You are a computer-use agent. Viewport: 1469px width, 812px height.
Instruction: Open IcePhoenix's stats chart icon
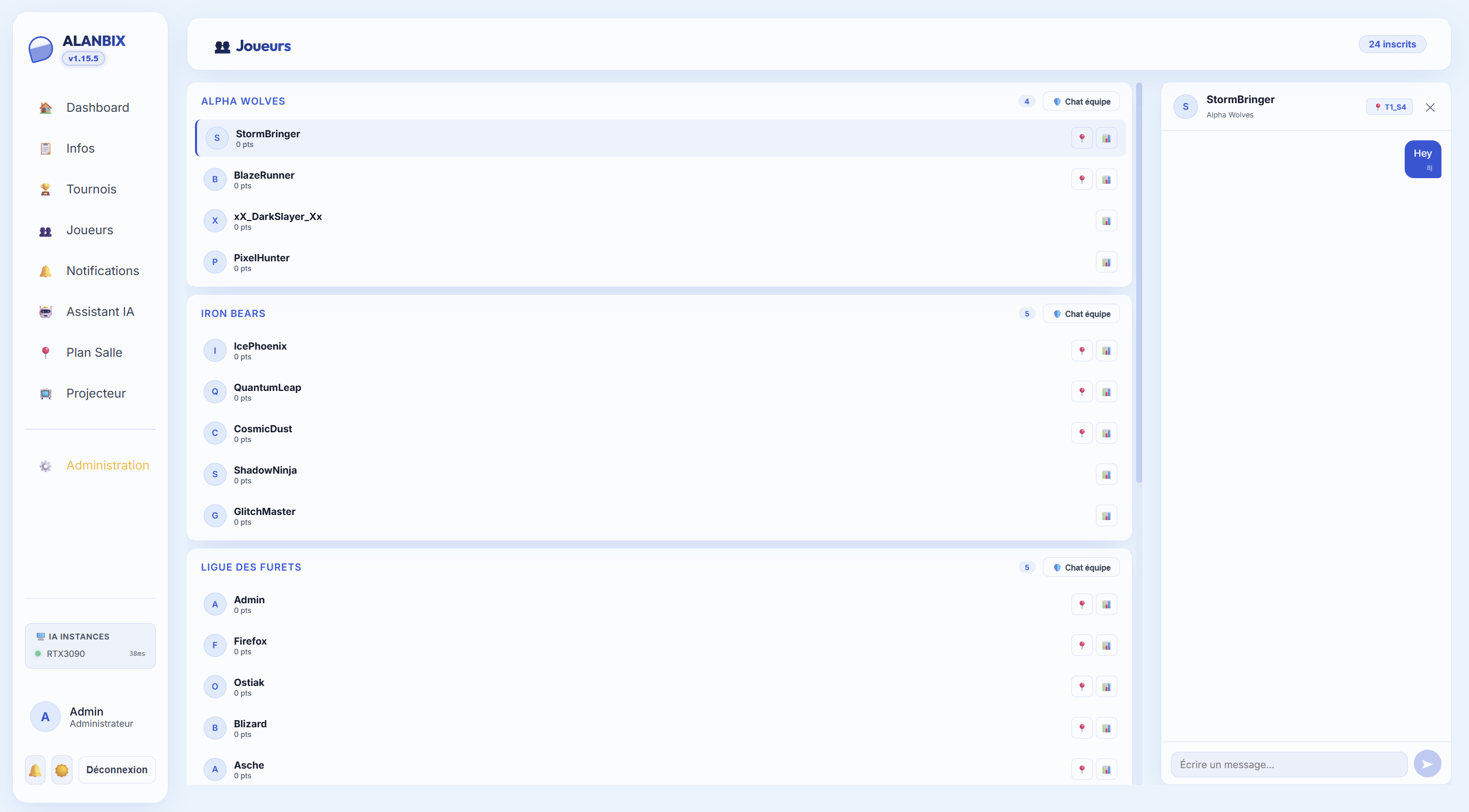[1106, 351]
